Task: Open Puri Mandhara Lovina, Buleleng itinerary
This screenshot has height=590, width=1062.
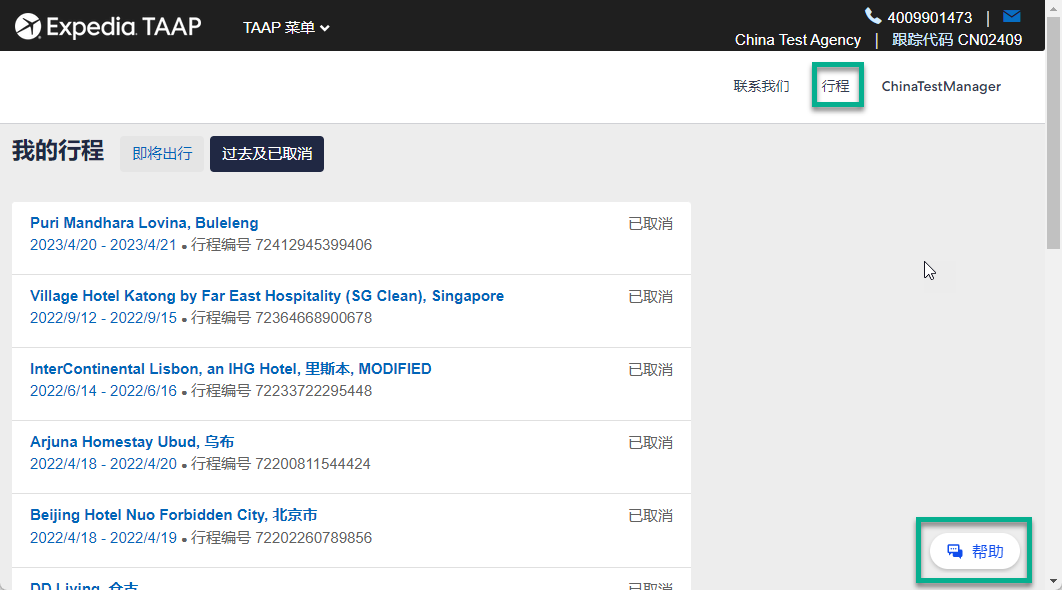Action: tap(144, 223)
